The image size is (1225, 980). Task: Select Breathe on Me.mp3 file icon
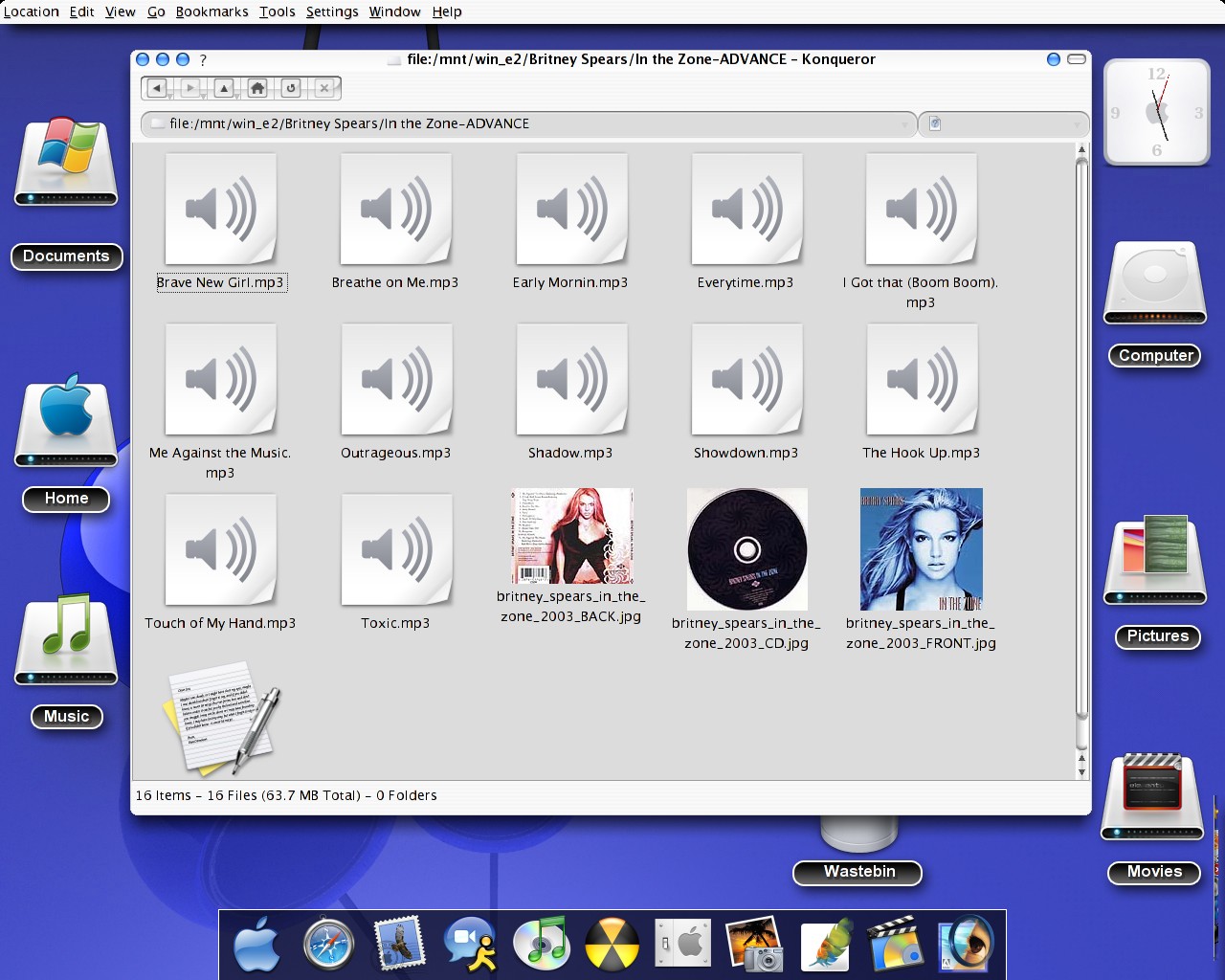[395, 210]
